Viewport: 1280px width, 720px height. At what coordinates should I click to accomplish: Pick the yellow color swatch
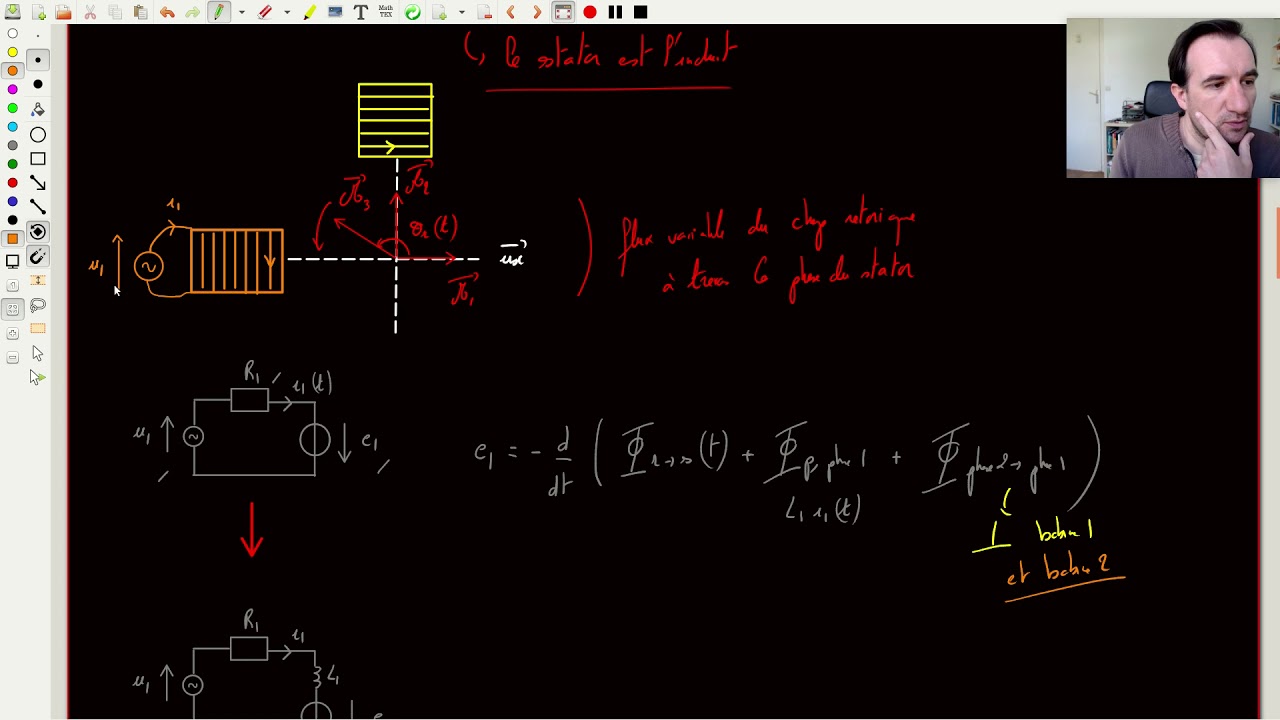point(12,52)
